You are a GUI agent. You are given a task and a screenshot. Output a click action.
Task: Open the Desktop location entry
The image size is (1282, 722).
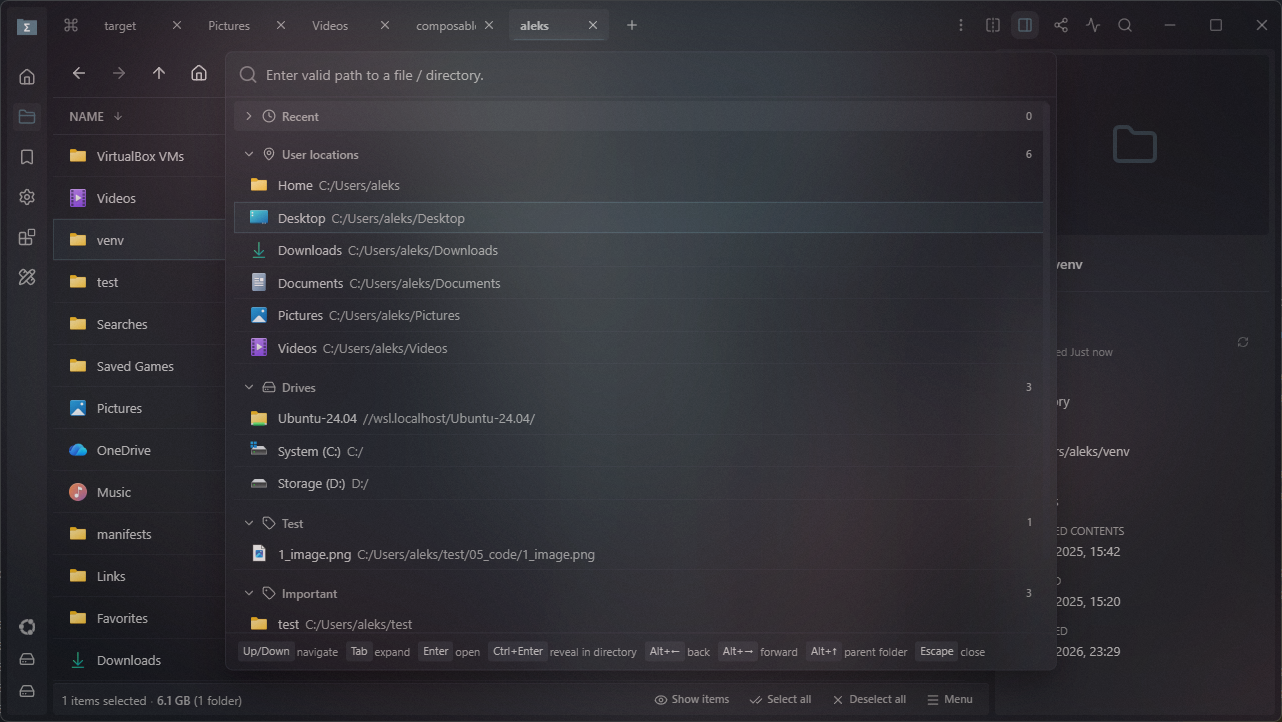click(x=638, y=218)
